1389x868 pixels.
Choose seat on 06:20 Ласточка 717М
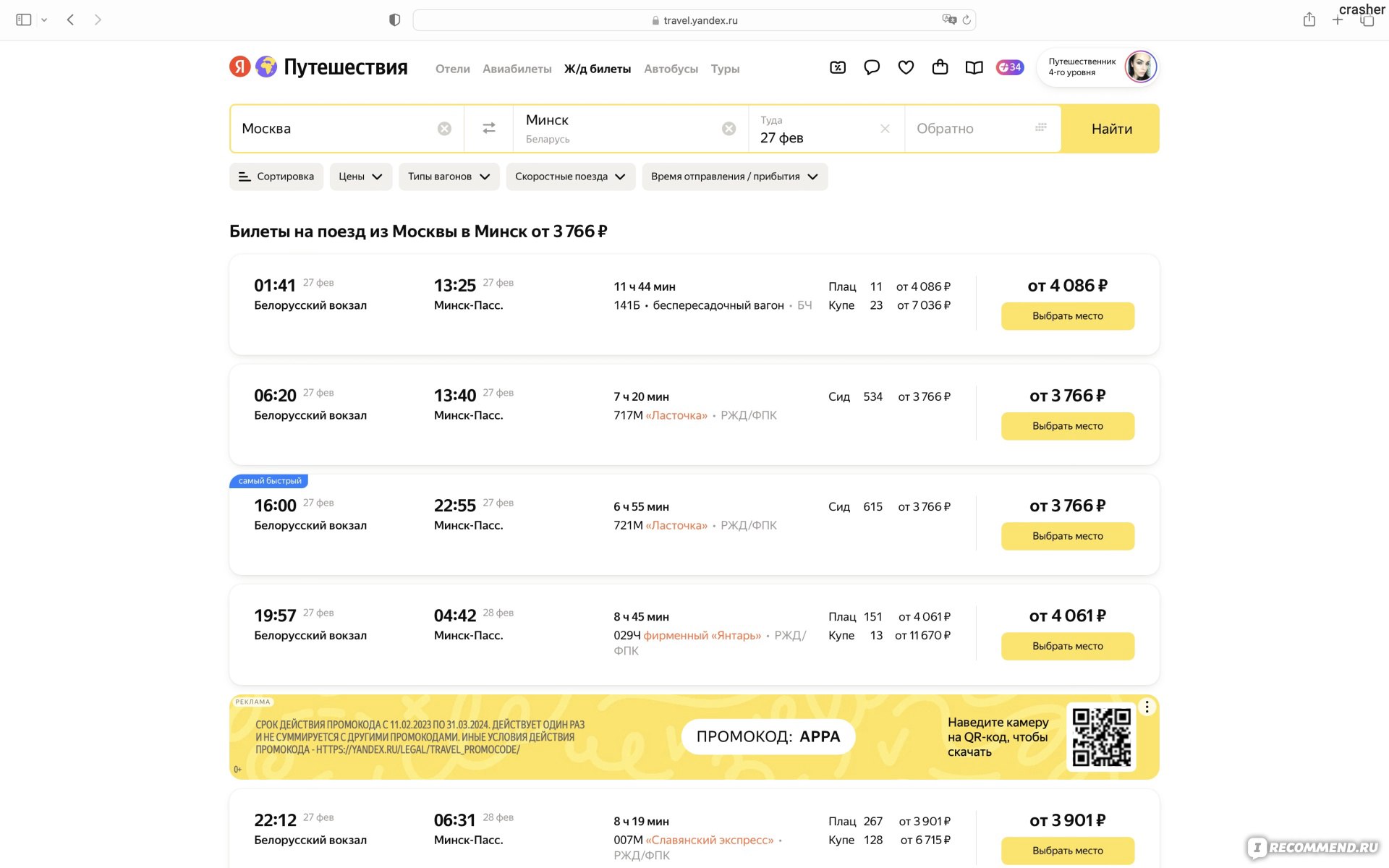click(x=1067, y=426)
